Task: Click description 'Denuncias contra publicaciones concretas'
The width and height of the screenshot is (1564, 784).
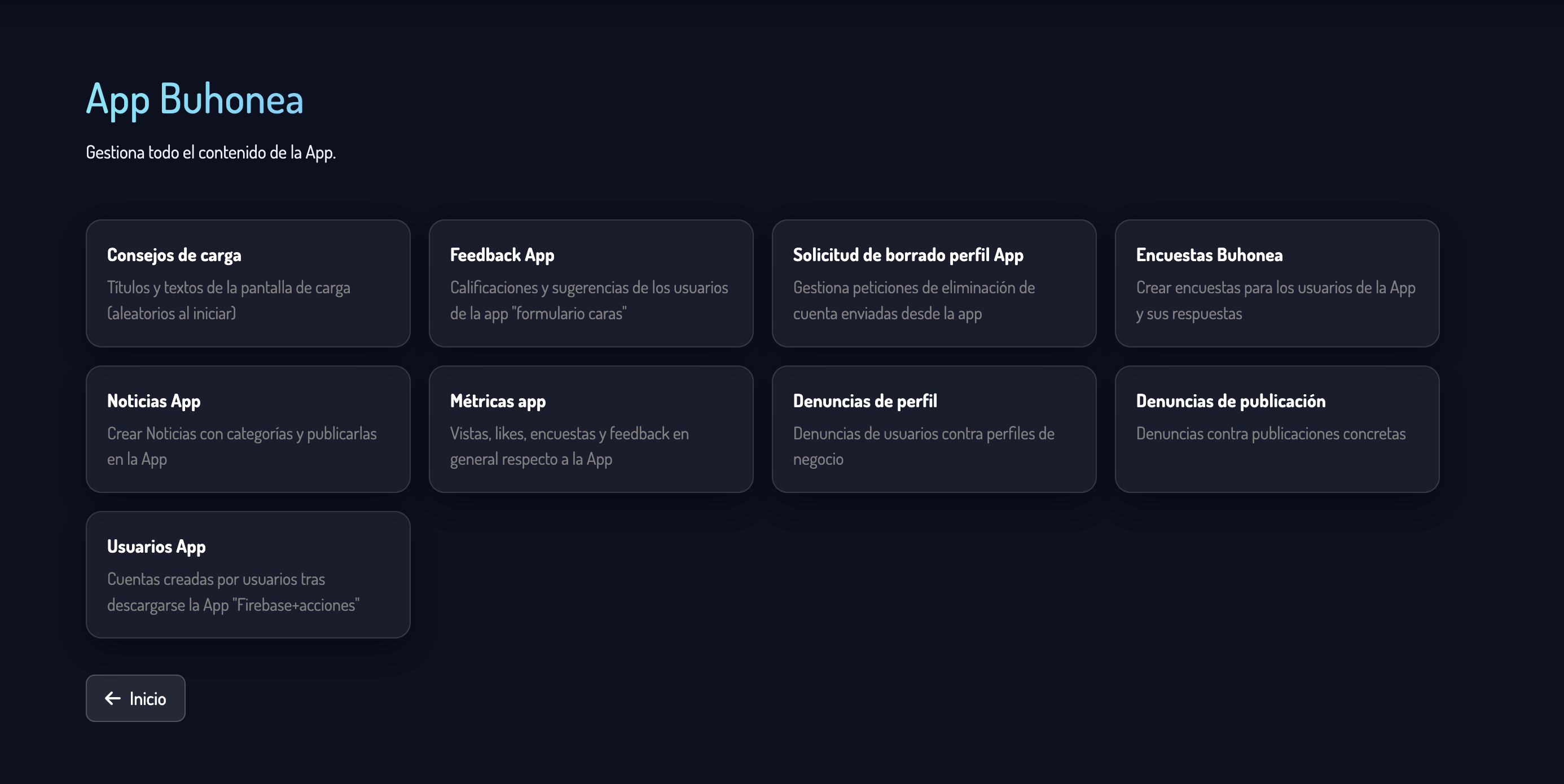Action: (1271, 434)
